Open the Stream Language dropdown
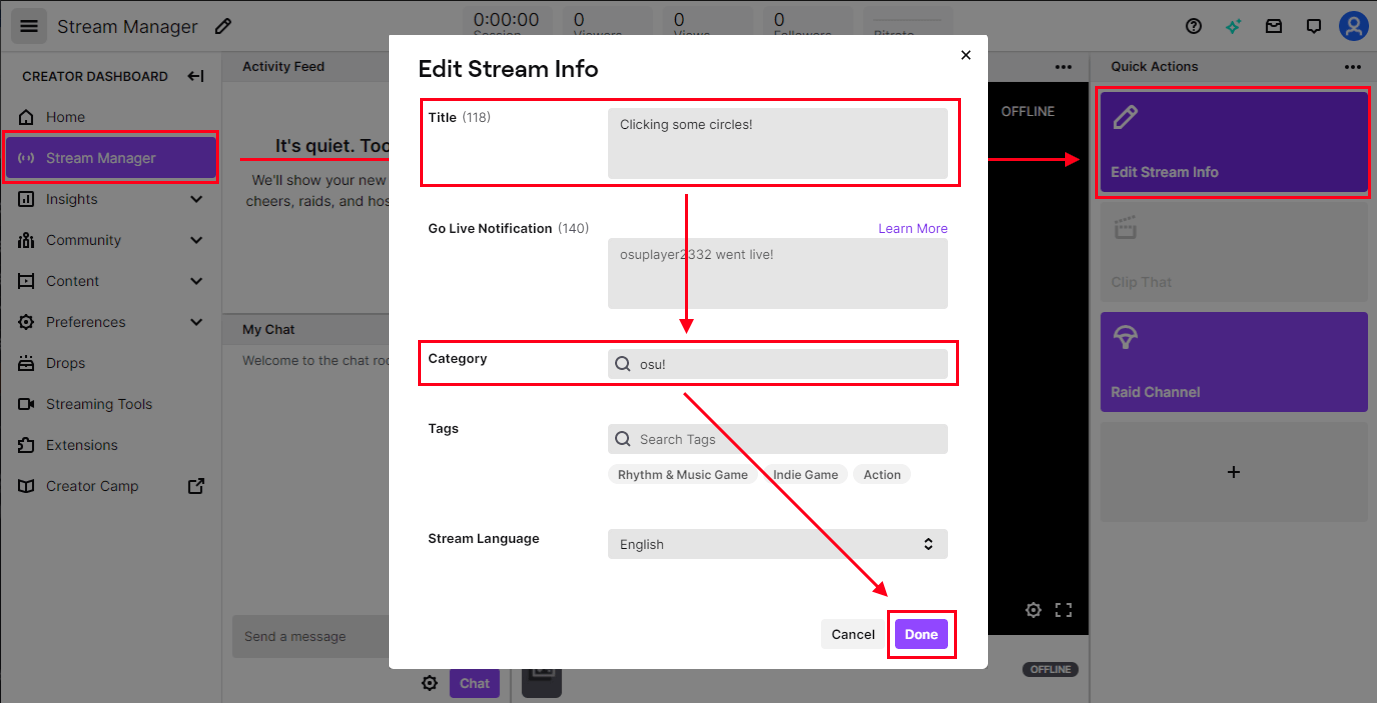Screen dimensions: 1377x703 point(778,544)
